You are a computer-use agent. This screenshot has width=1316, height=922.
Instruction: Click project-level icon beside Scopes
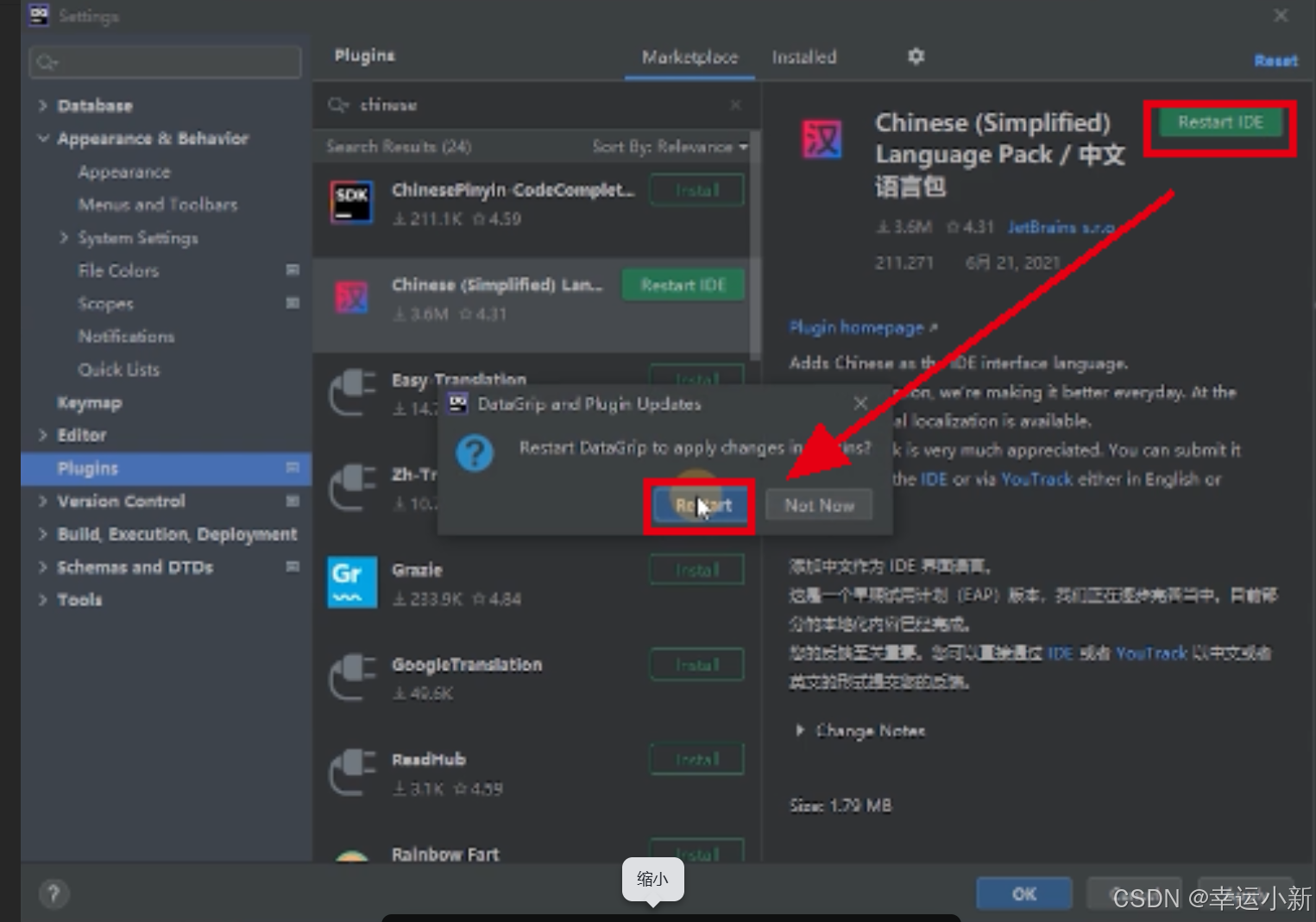pos(293,303)
